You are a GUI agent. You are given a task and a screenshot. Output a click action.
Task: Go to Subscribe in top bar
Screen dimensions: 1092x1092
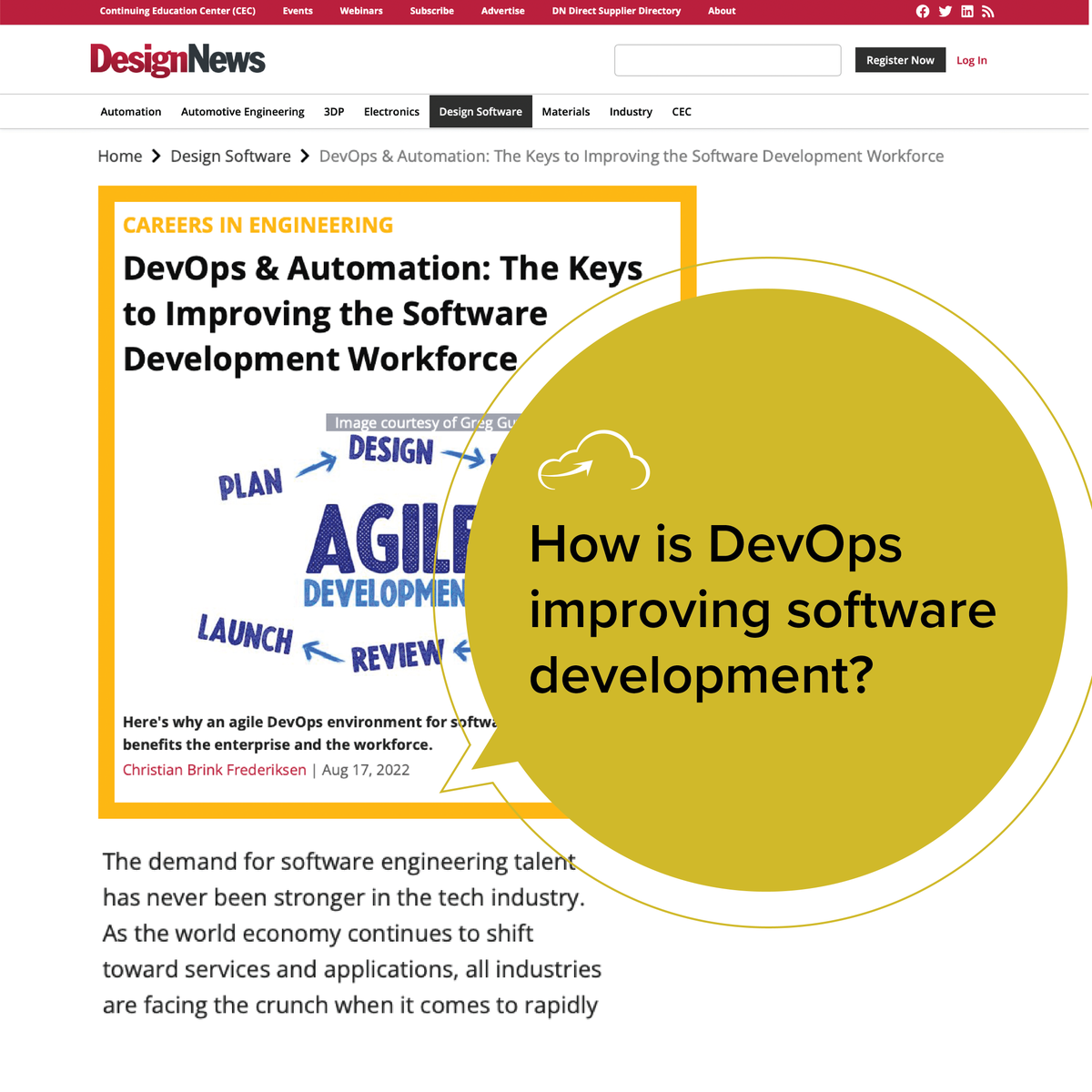(x=432, y=11)
